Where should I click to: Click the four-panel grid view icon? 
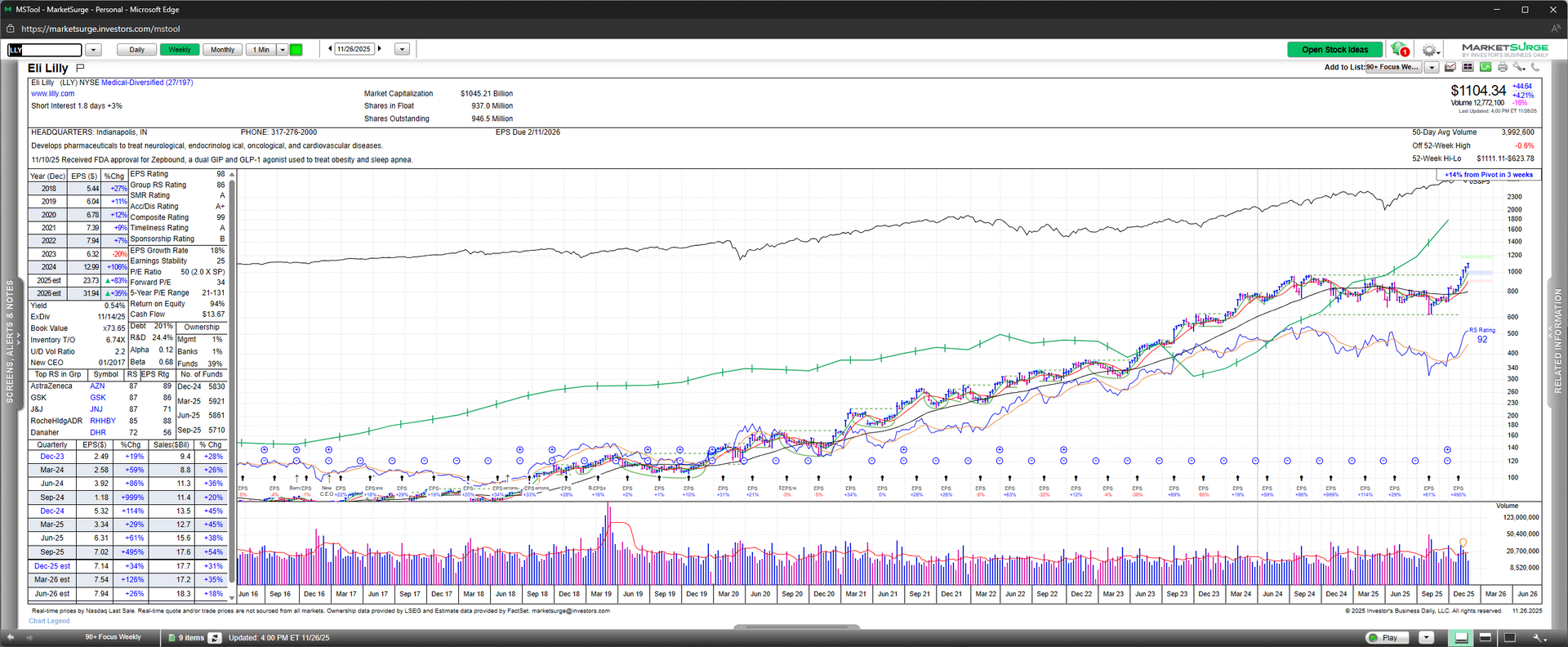[1468, 67]
